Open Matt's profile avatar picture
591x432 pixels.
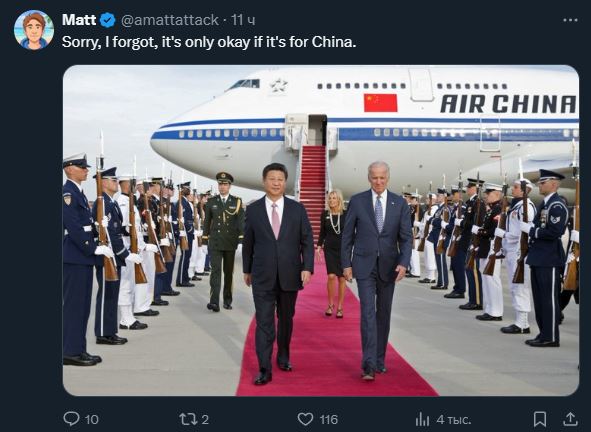tap(34, 30)
